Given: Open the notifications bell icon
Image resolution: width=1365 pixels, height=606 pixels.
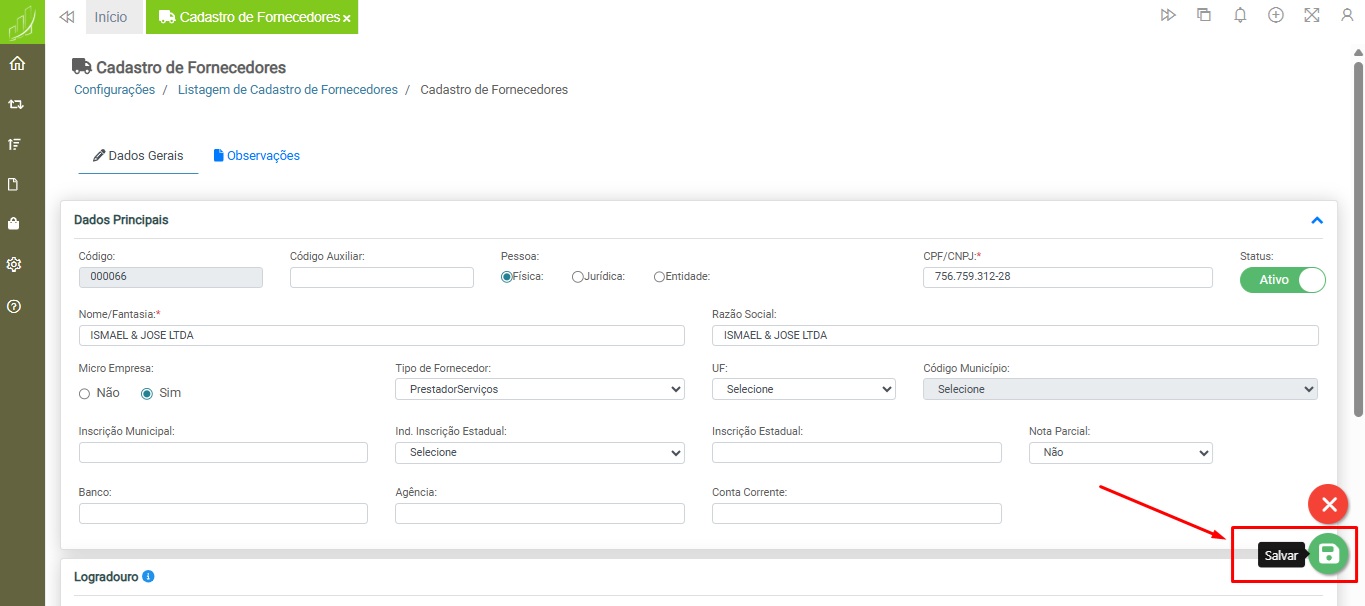Looking at the screenshot, I should click(1240, 16).
